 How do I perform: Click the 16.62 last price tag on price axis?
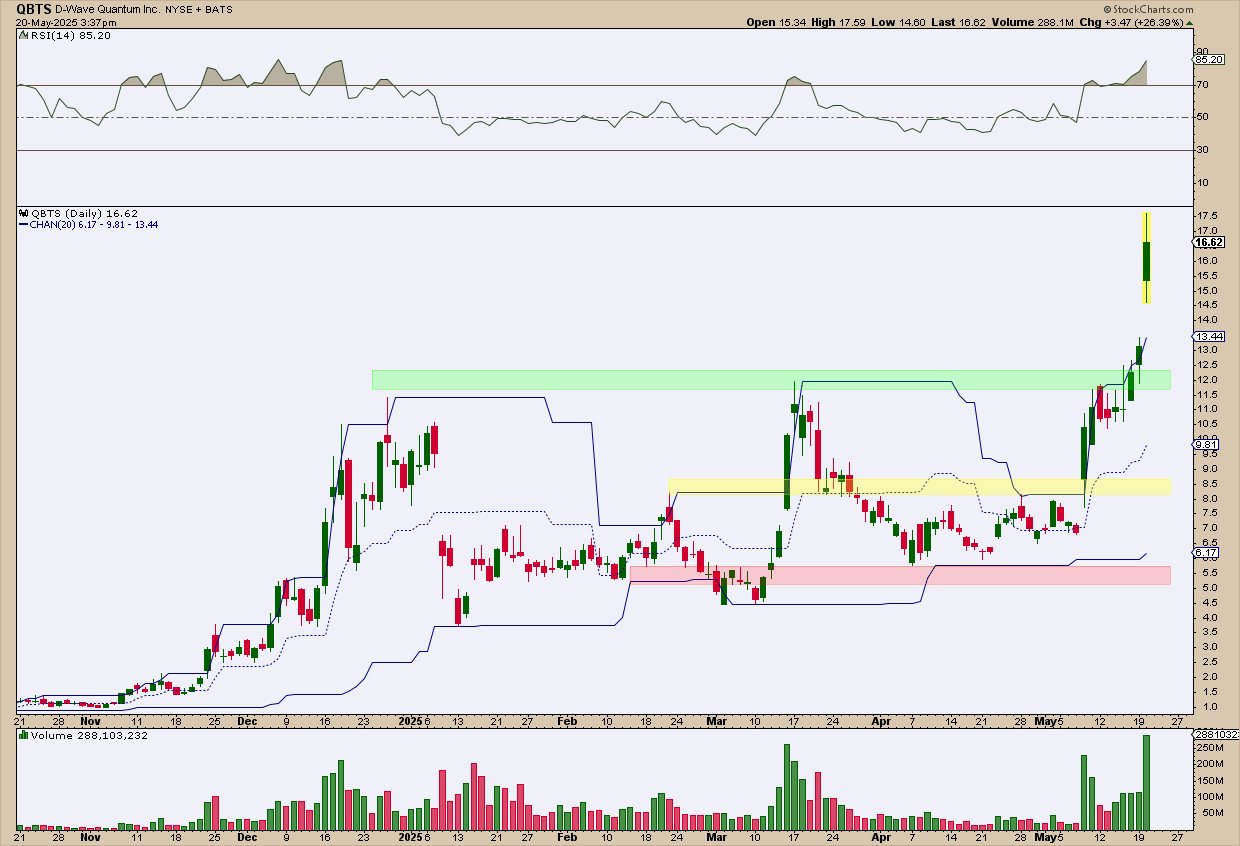[x=1209, y=242]
